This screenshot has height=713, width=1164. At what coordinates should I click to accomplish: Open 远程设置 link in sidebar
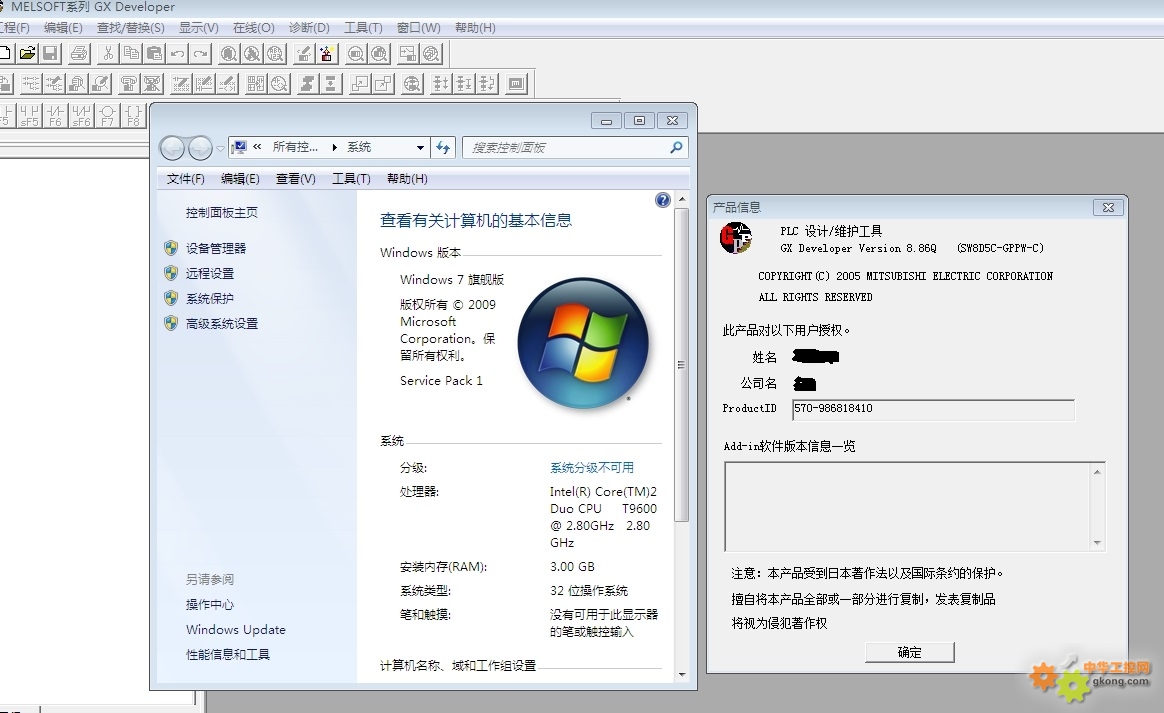click(x=210, y=273)
